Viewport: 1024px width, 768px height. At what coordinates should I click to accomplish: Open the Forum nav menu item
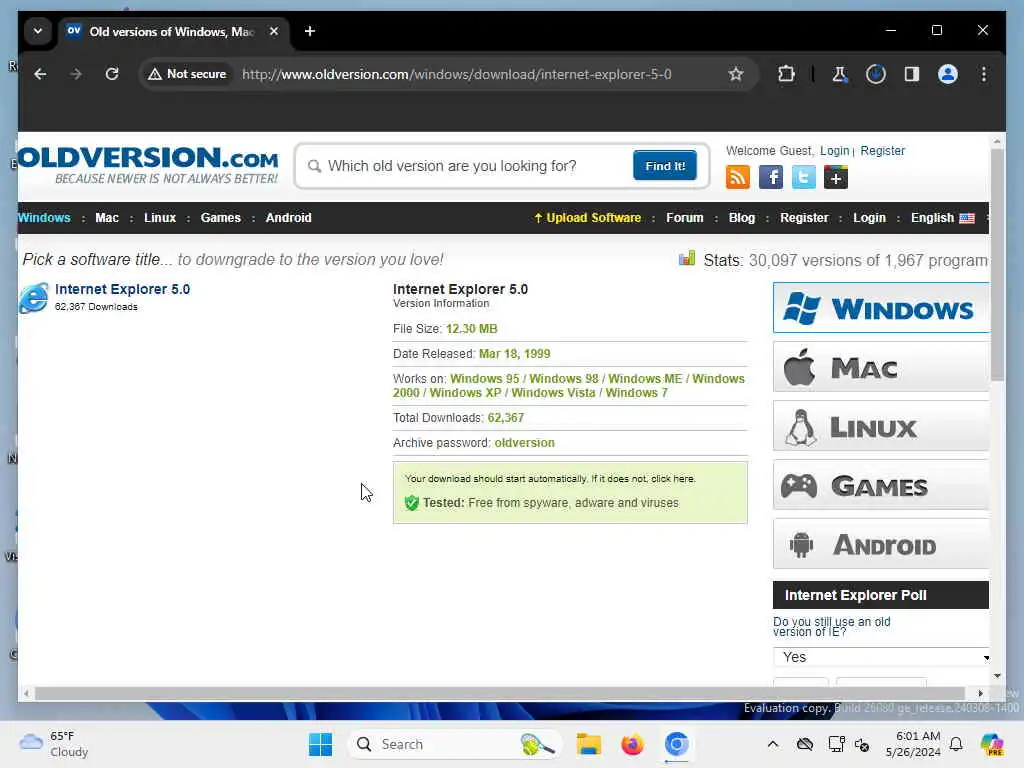[x=684, y=218]
